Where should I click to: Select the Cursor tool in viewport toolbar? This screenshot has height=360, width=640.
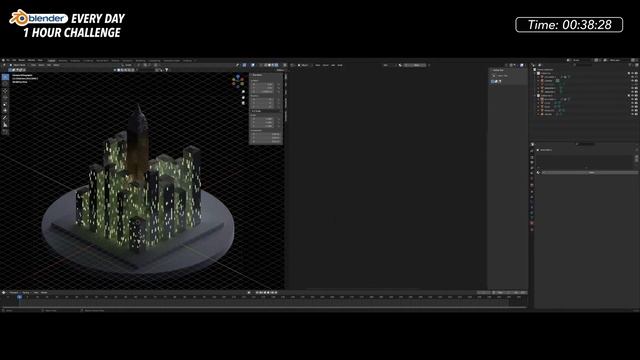(5, 84)
